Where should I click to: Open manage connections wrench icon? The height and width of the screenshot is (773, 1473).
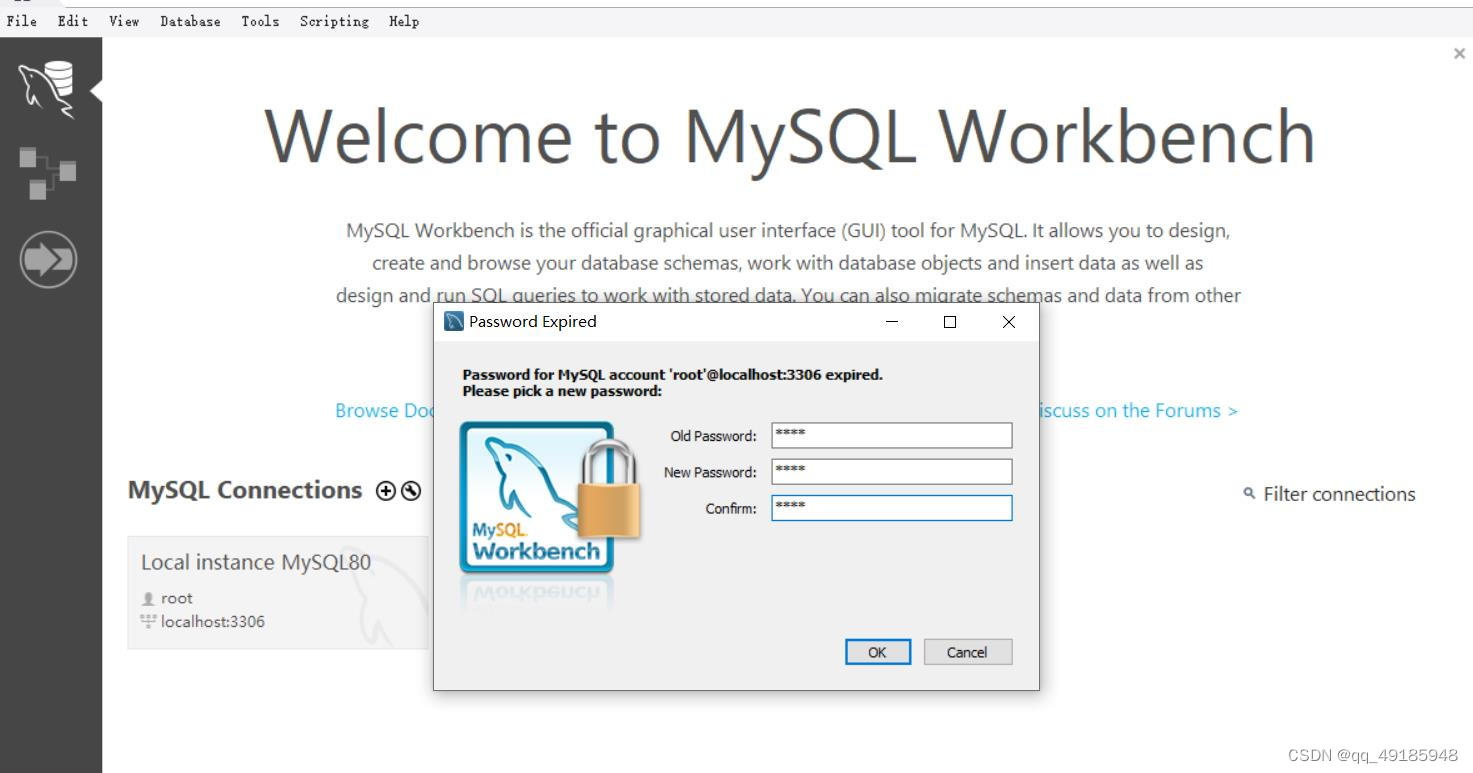tap(410, 490)
